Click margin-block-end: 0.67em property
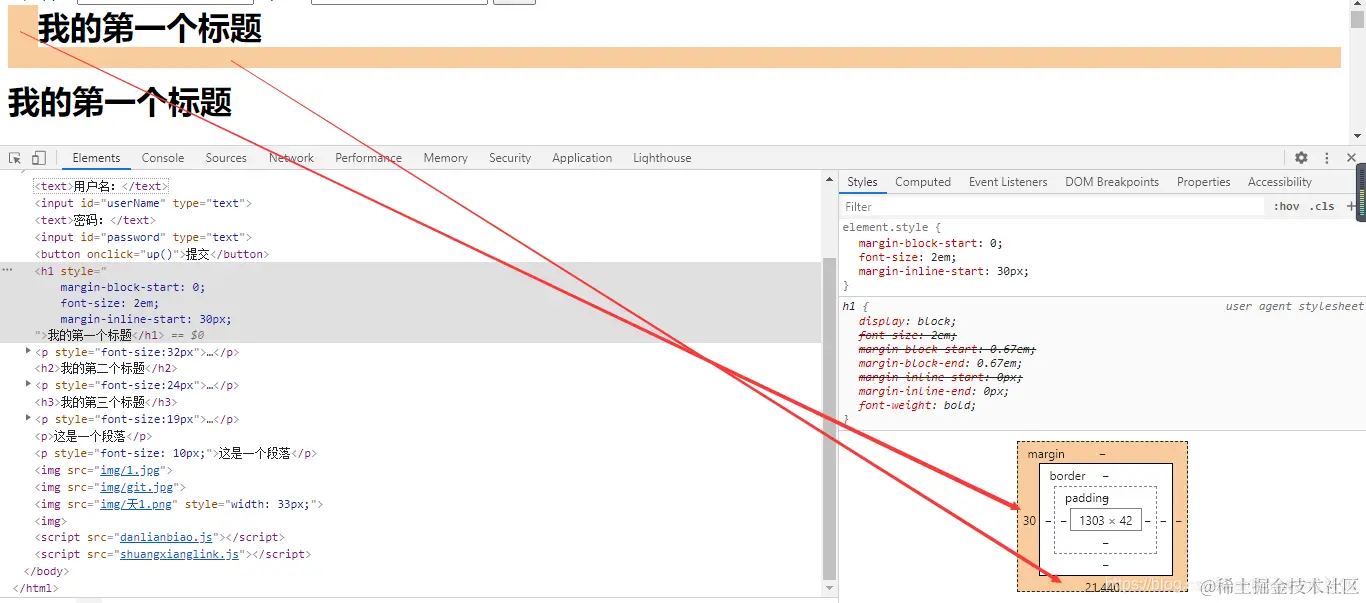Viewport: 1366px width, 603px height. (x=938, y=363)
